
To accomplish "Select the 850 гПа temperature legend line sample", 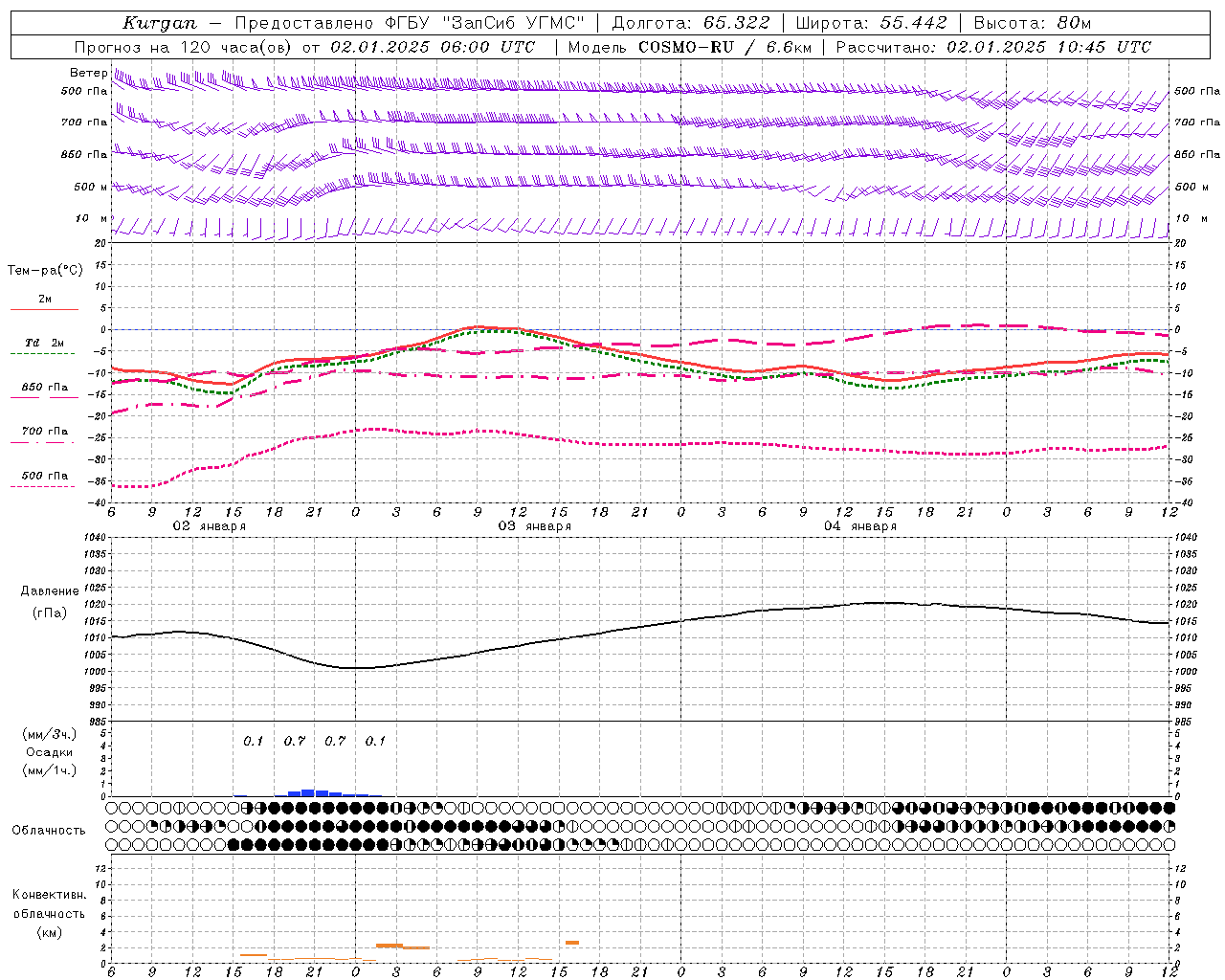I will coord(44,397).
